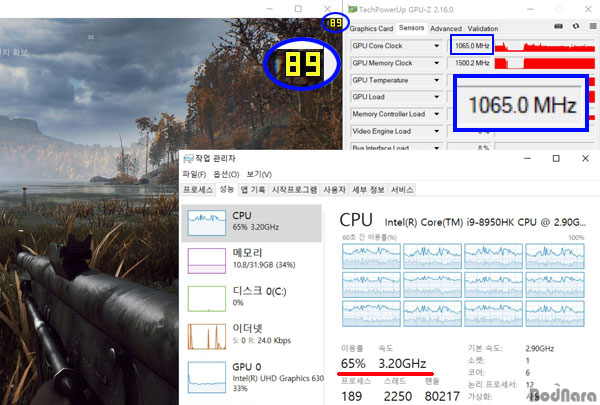Select the GPU 0 Intel UHD Graphics sidebar item
The image size is (600, 405).
point(251,377)
